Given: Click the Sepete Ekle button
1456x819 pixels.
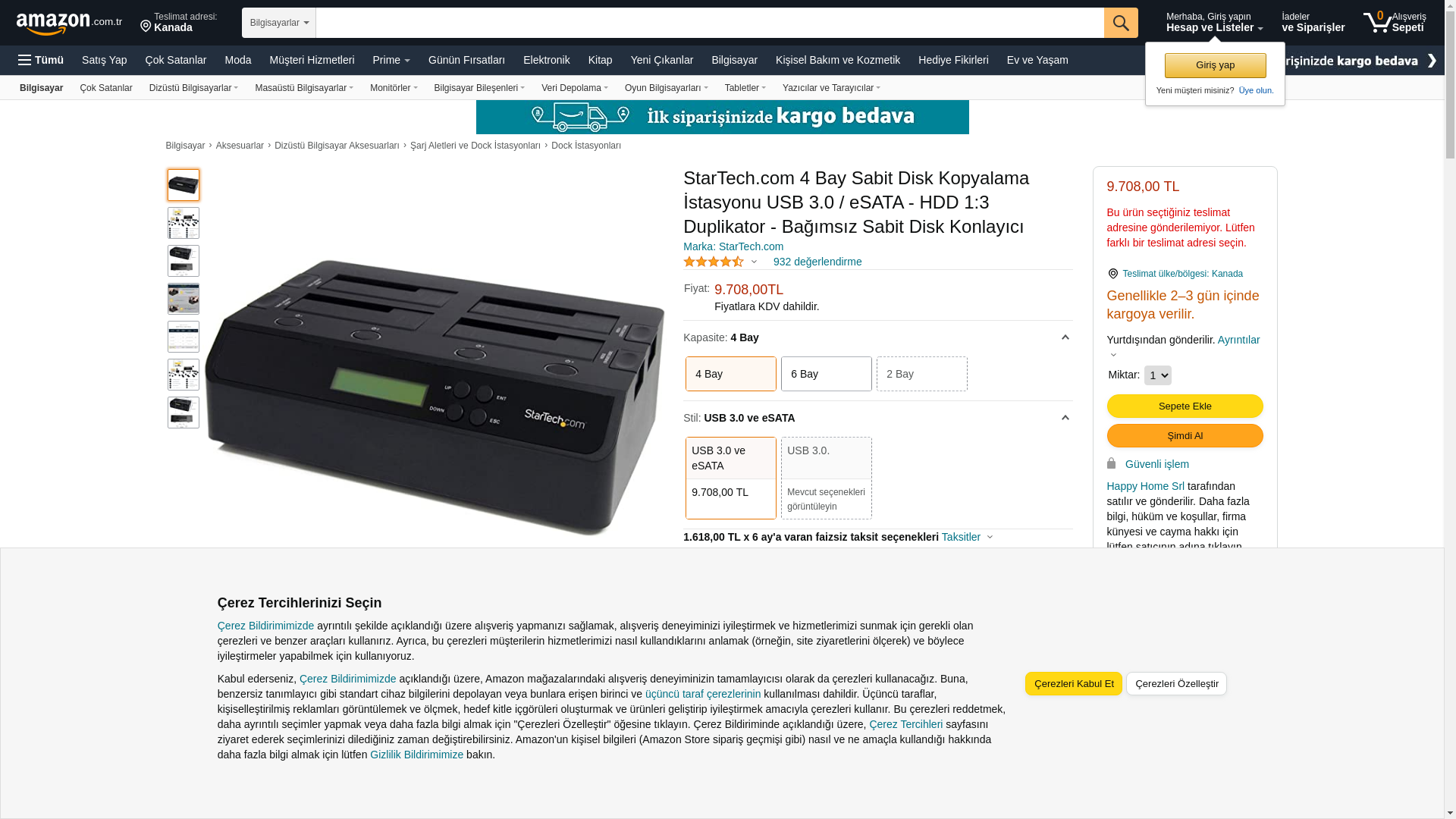Looking at the screenshot, I should [1185, 406].
